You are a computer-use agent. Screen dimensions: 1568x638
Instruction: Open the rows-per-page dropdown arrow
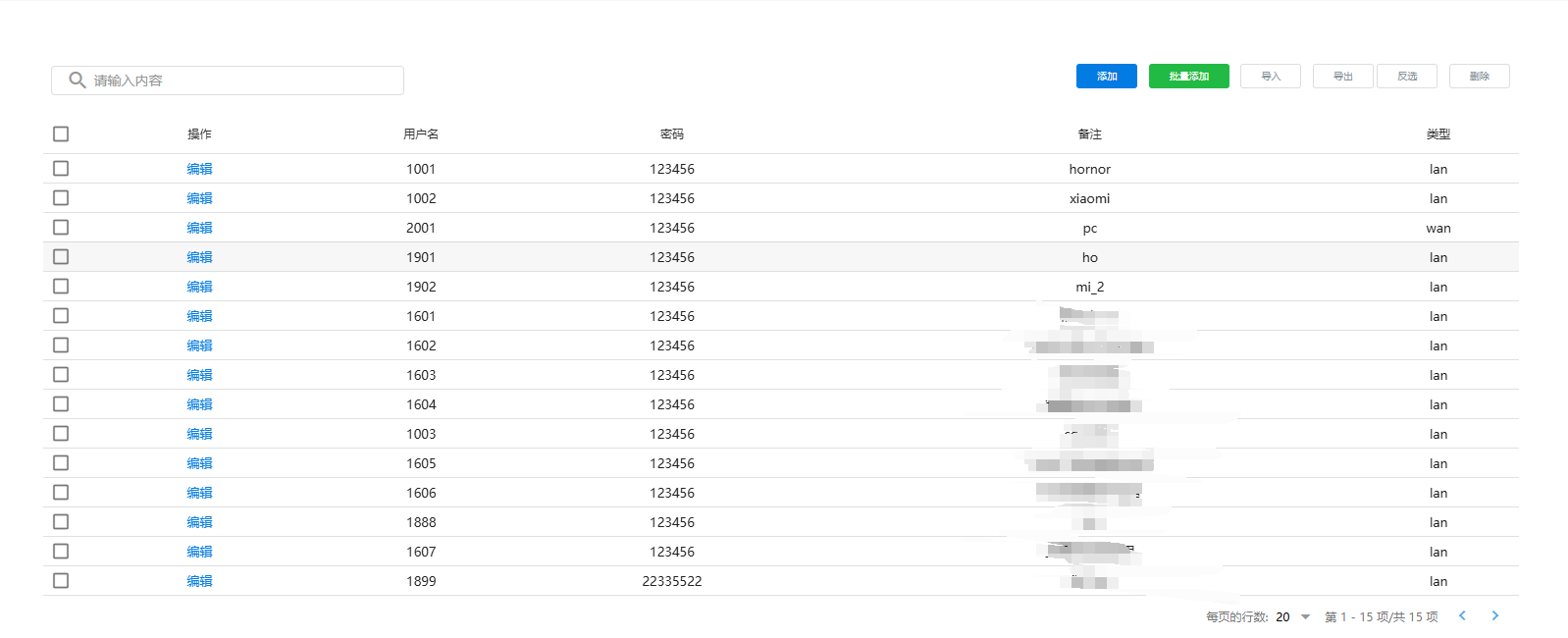[1305, 616]
